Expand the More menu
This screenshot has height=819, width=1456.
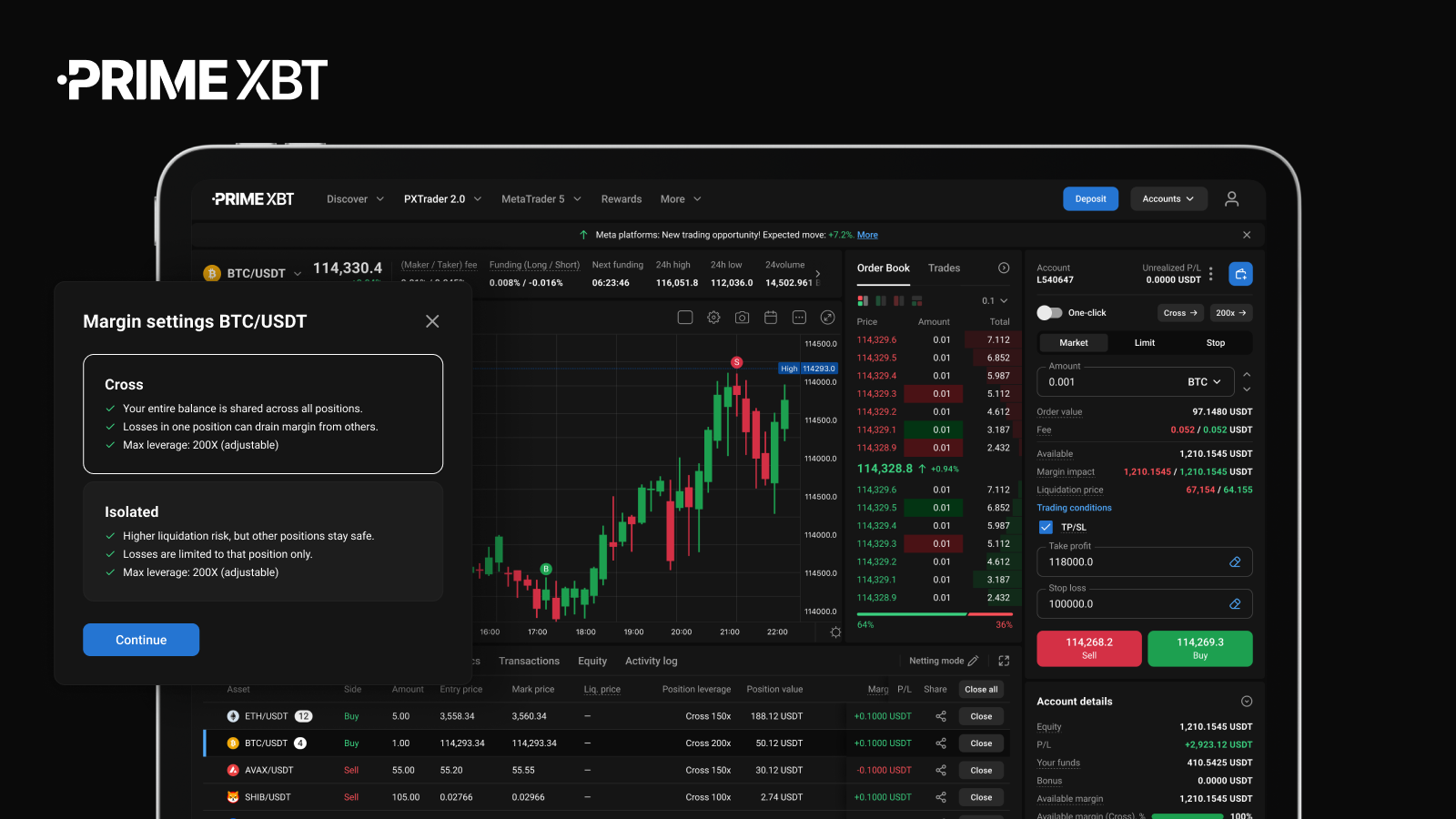(681, 199)
